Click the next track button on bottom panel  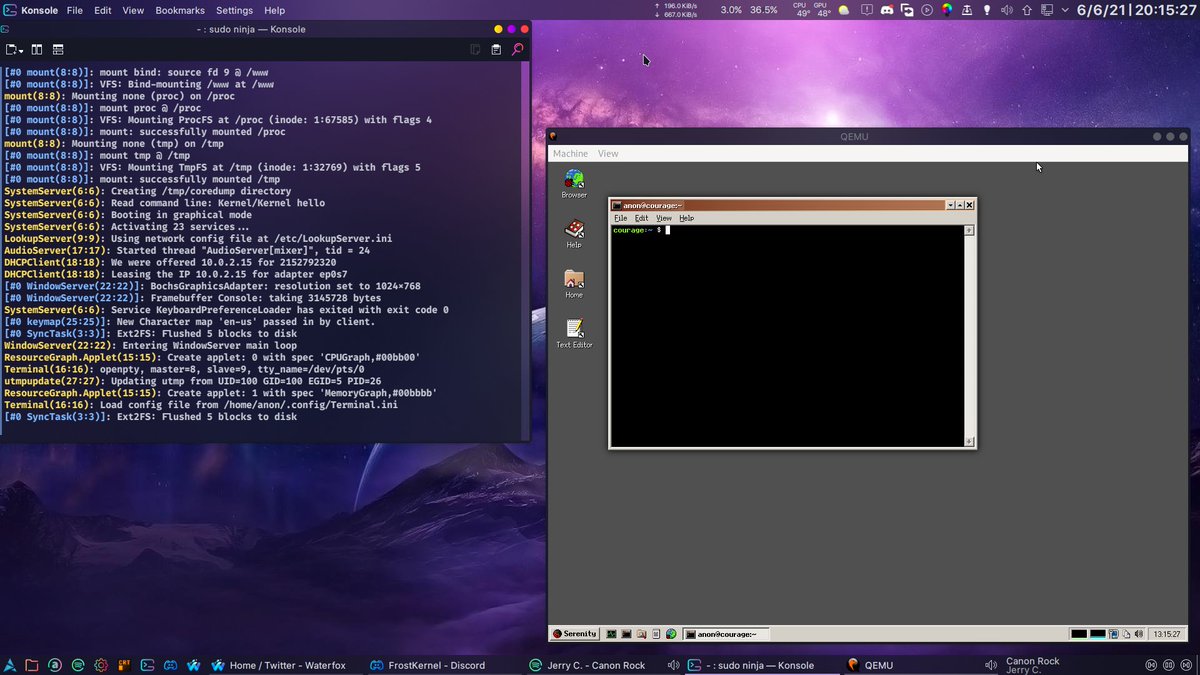(x=1185, y=665)
